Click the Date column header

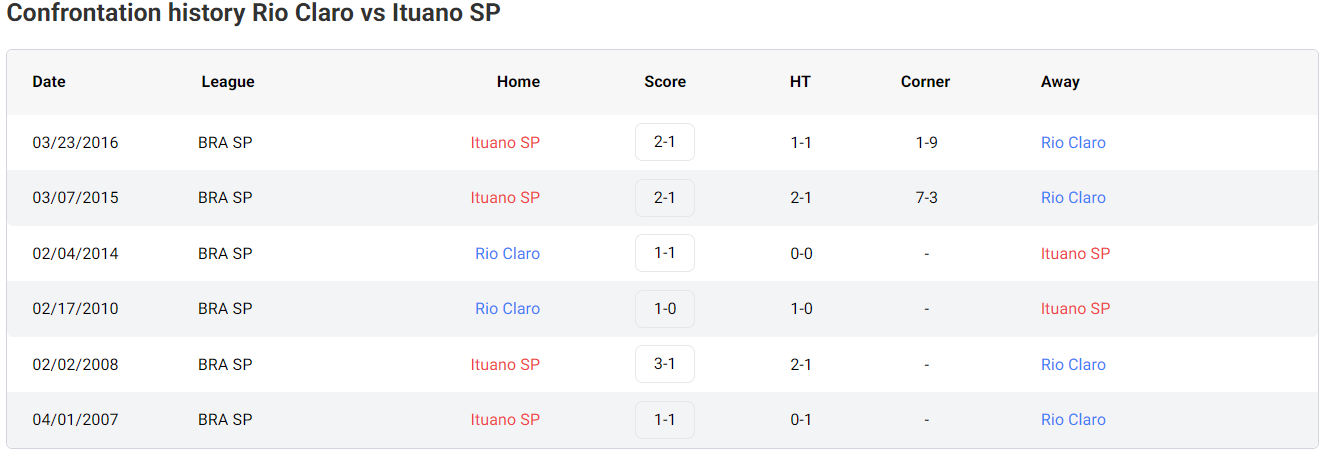point(49,82)
